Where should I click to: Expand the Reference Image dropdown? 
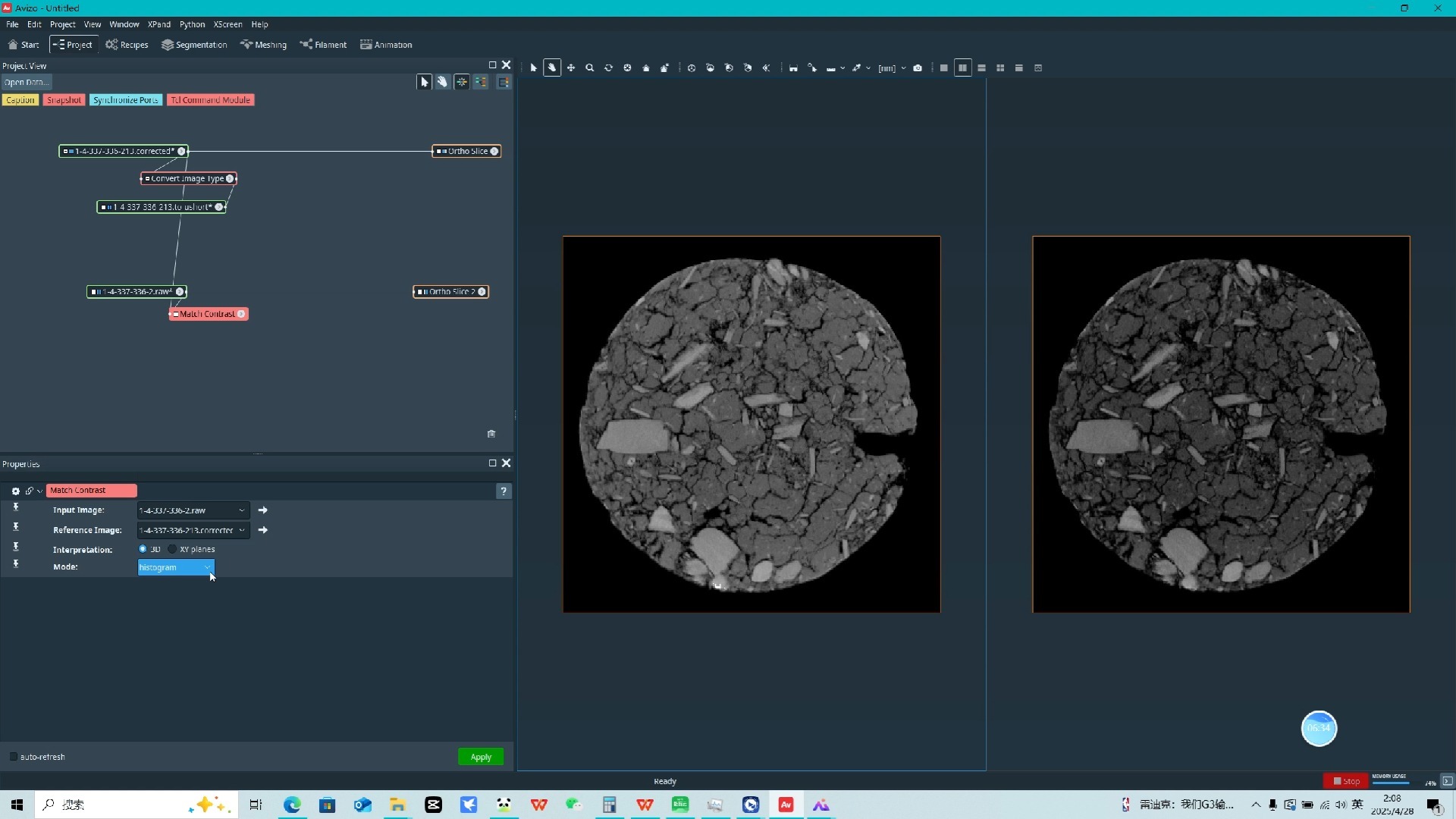coord(193,530)
